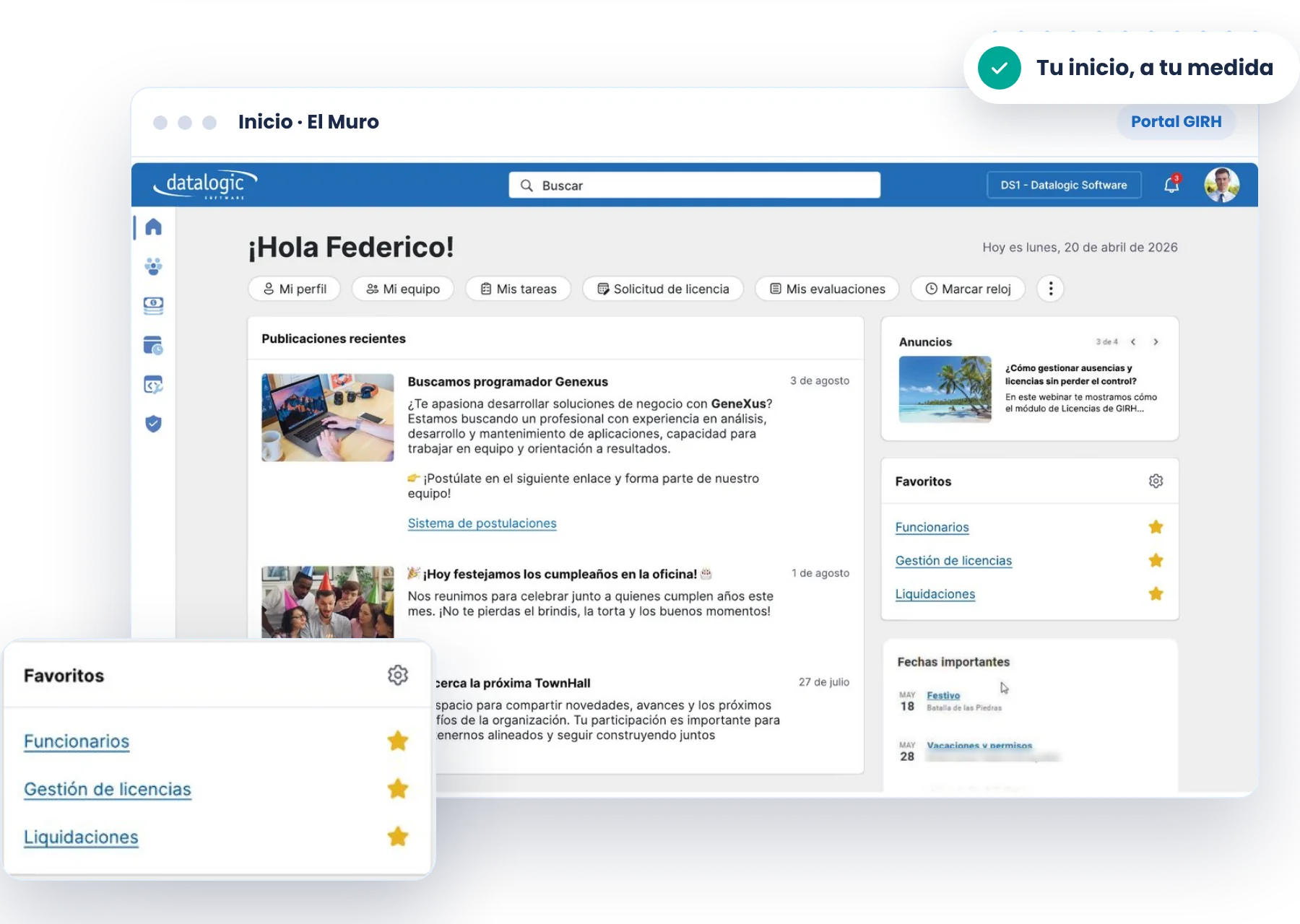
Task: Toggle Gestión de licencias star in enlarged card
Action: pos(398,788)
